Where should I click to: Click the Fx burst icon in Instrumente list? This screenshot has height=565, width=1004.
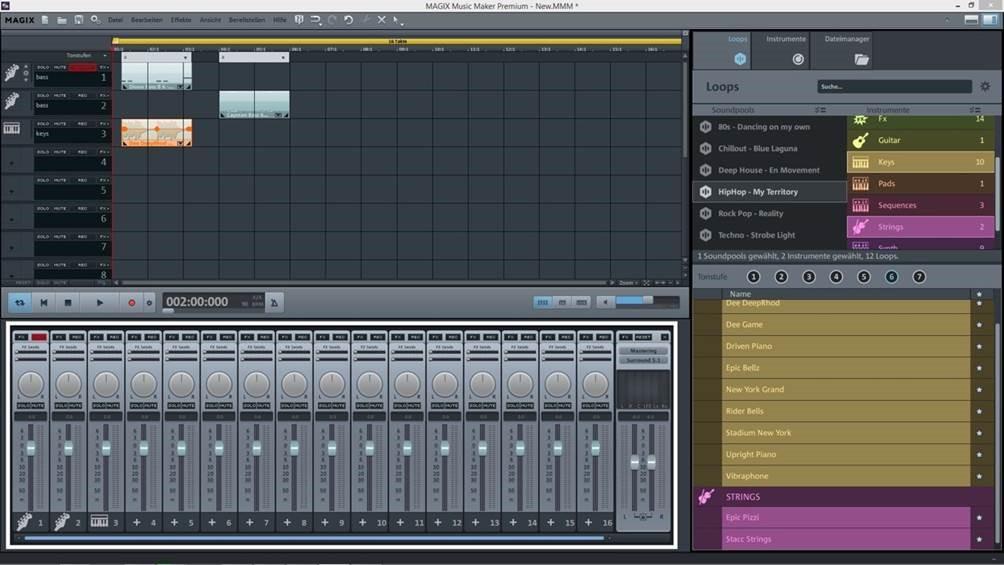tap(861, 119)
